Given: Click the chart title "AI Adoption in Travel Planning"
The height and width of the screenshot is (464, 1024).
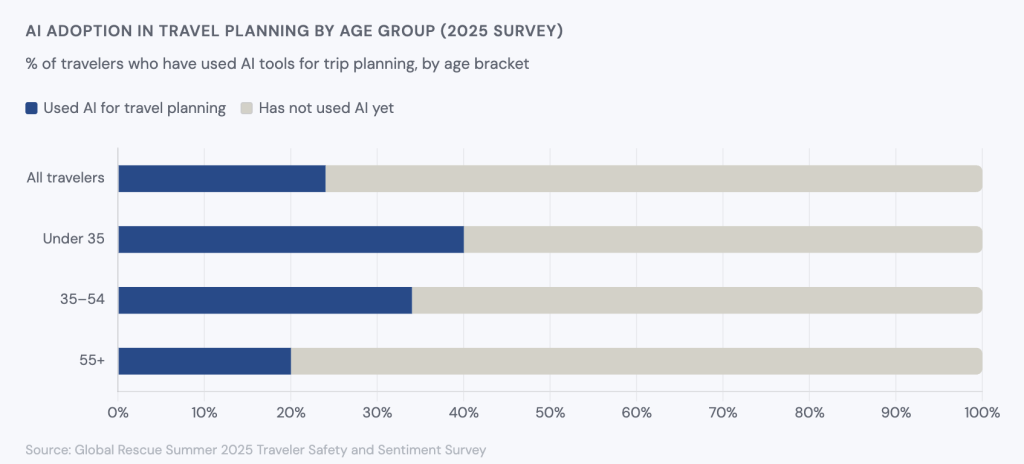Looking at the screenshot, I should click(x=294, y=31).
